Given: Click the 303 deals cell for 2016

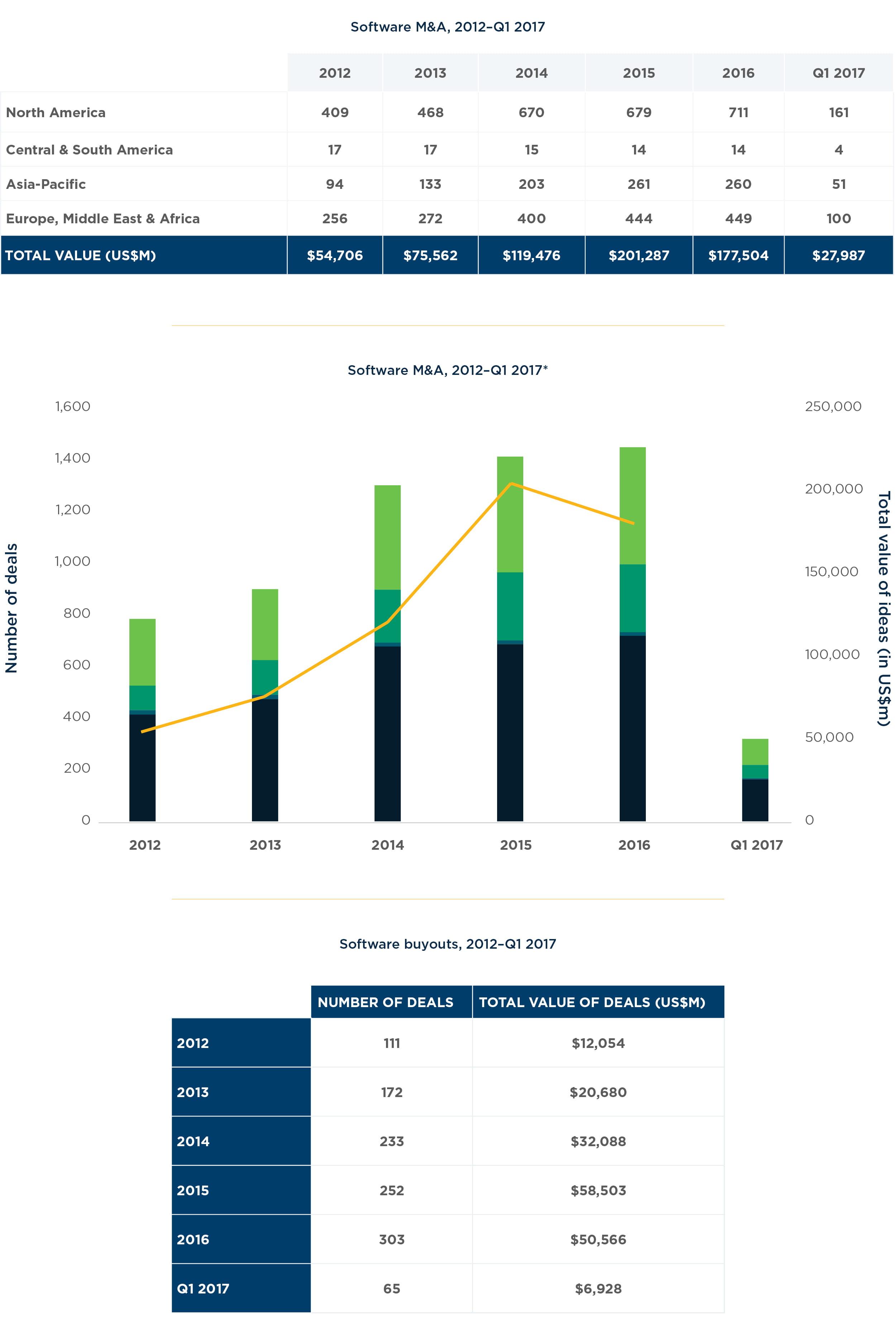Looking at the screenshot, I should (x=391, y=1239).
